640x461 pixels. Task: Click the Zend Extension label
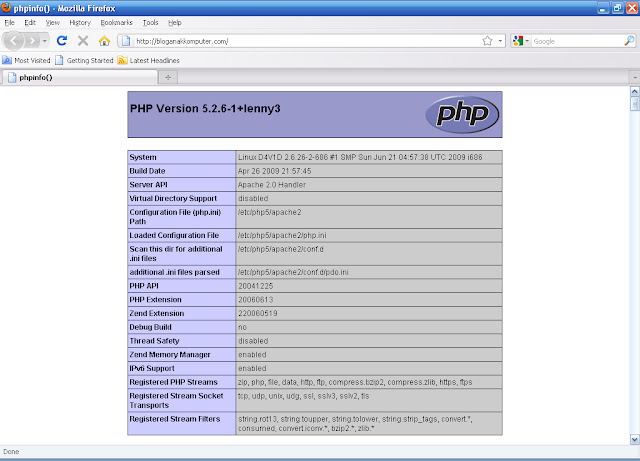pyautogui.click(x=157, y=314)
